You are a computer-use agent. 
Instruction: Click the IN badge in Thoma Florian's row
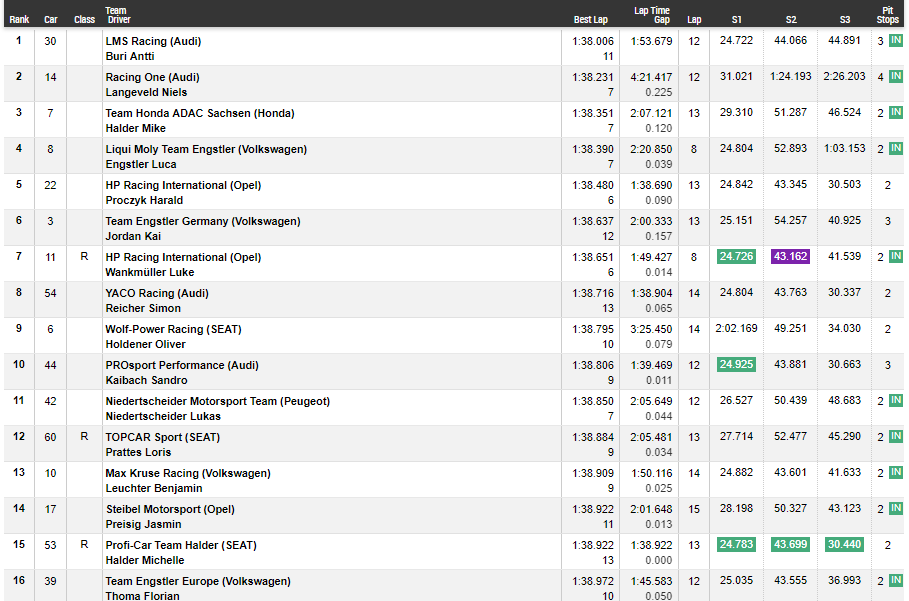click(x=896, y=580)
